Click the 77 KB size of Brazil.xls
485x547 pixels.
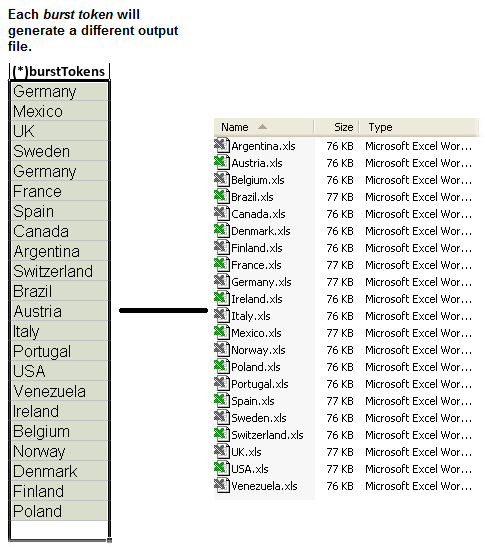(340, 197)
